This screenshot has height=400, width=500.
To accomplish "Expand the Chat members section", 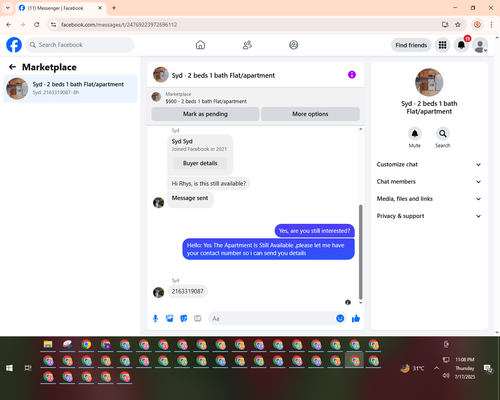I will [x=429, y=182].
